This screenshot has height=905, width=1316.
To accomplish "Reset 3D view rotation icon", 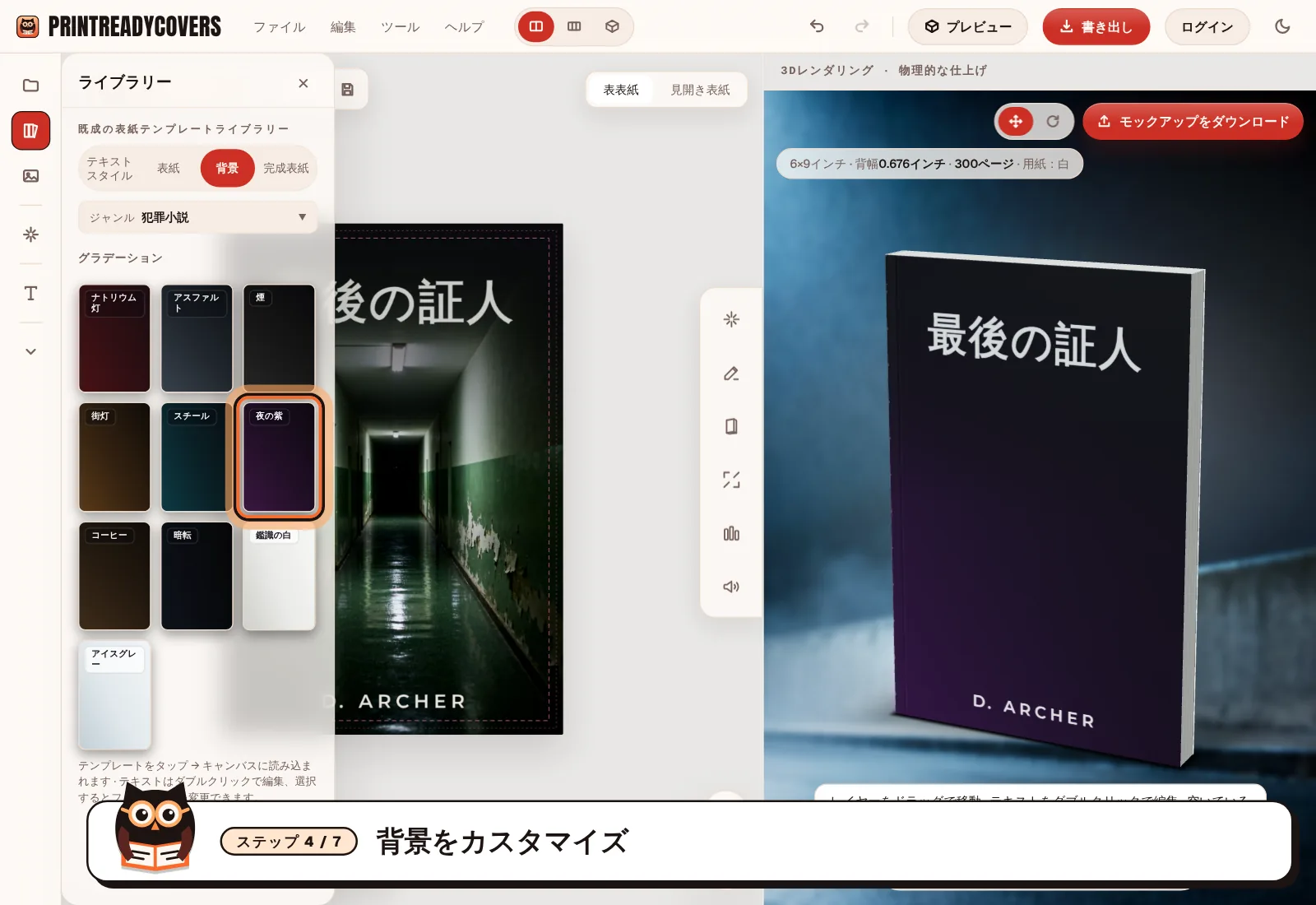I will (x=1053, y=121).
